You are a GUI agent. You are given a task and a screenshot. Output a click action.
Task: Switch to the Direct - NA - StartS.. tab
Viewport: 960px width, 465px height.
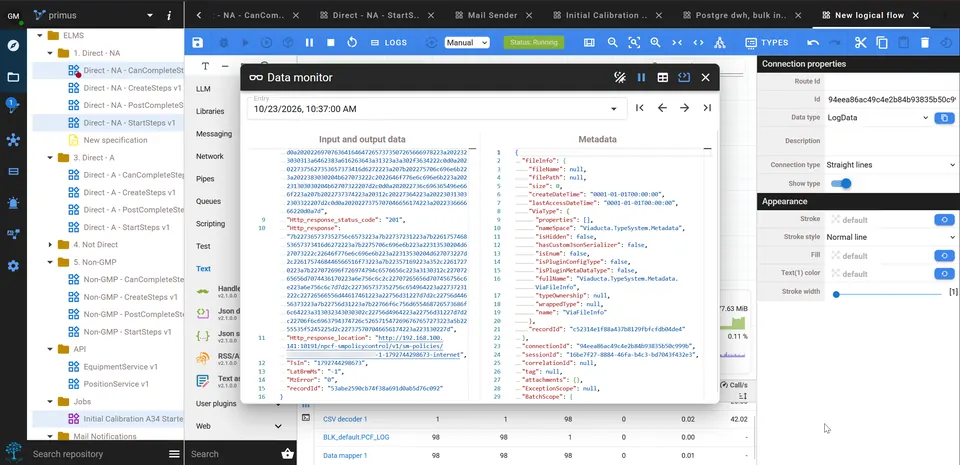tap(374, 15)
